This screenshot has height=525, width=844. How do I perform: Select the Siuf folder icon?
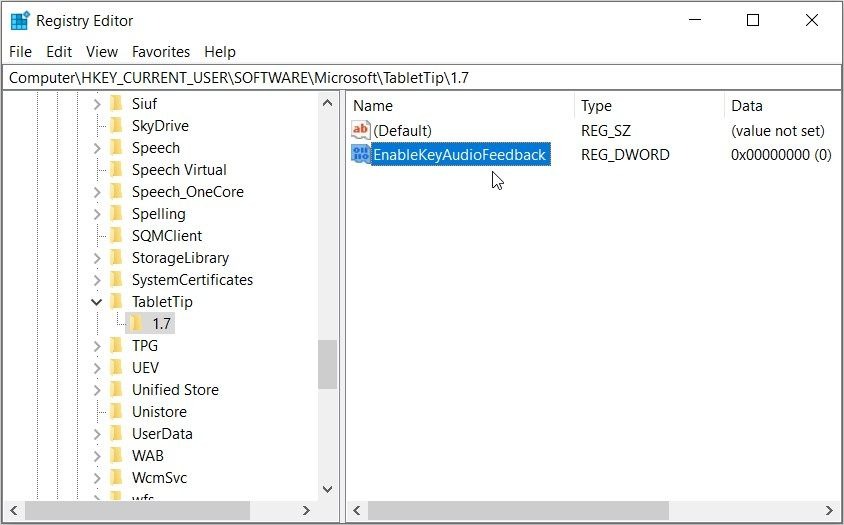tap(117, 103)
